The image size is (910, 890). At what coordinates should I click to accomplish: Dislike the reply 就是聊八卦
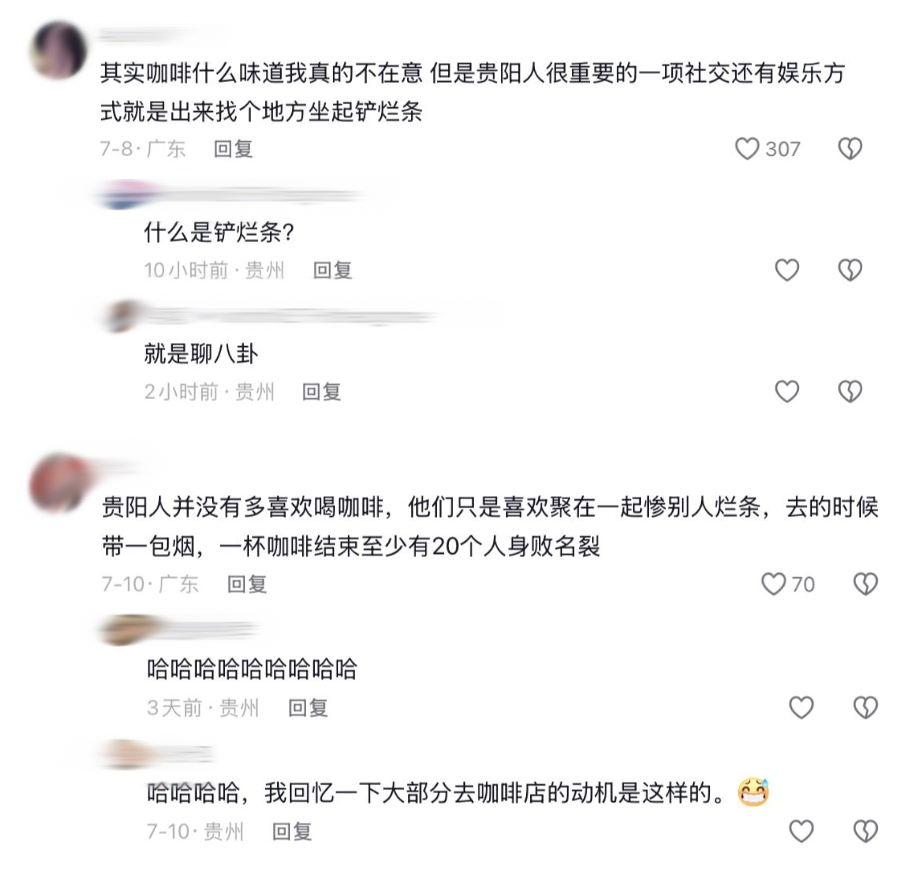click(x=850, y=392)
